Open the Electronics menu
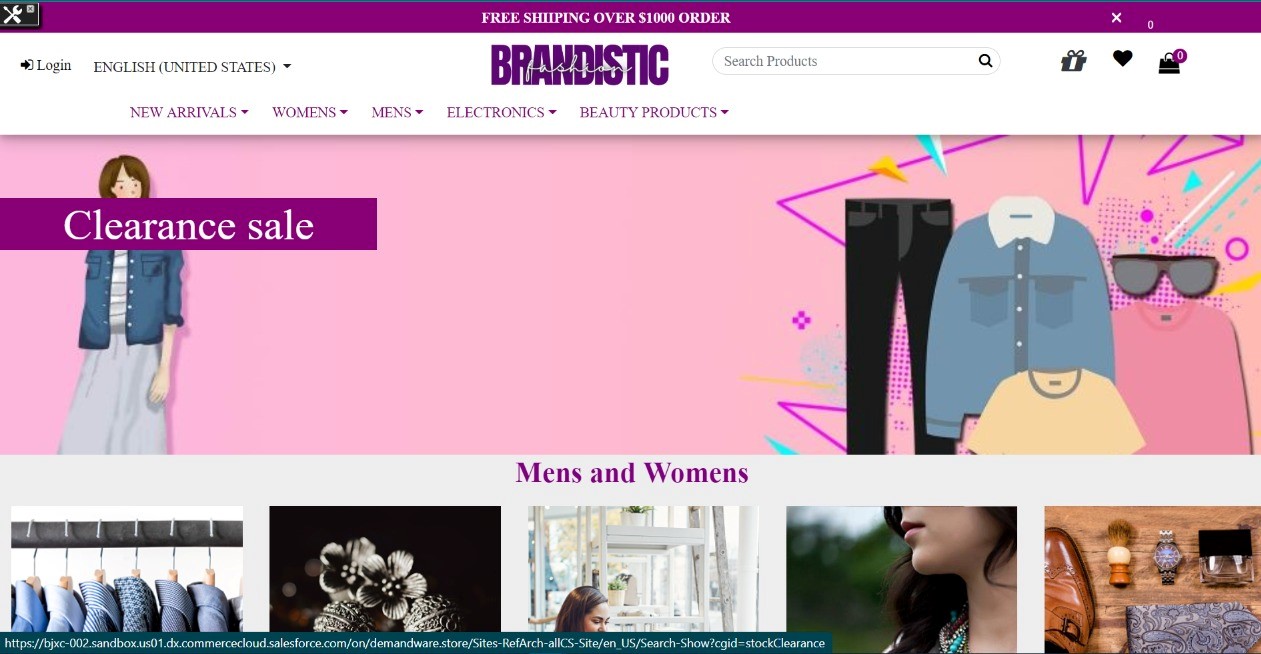 pos(501,112)
